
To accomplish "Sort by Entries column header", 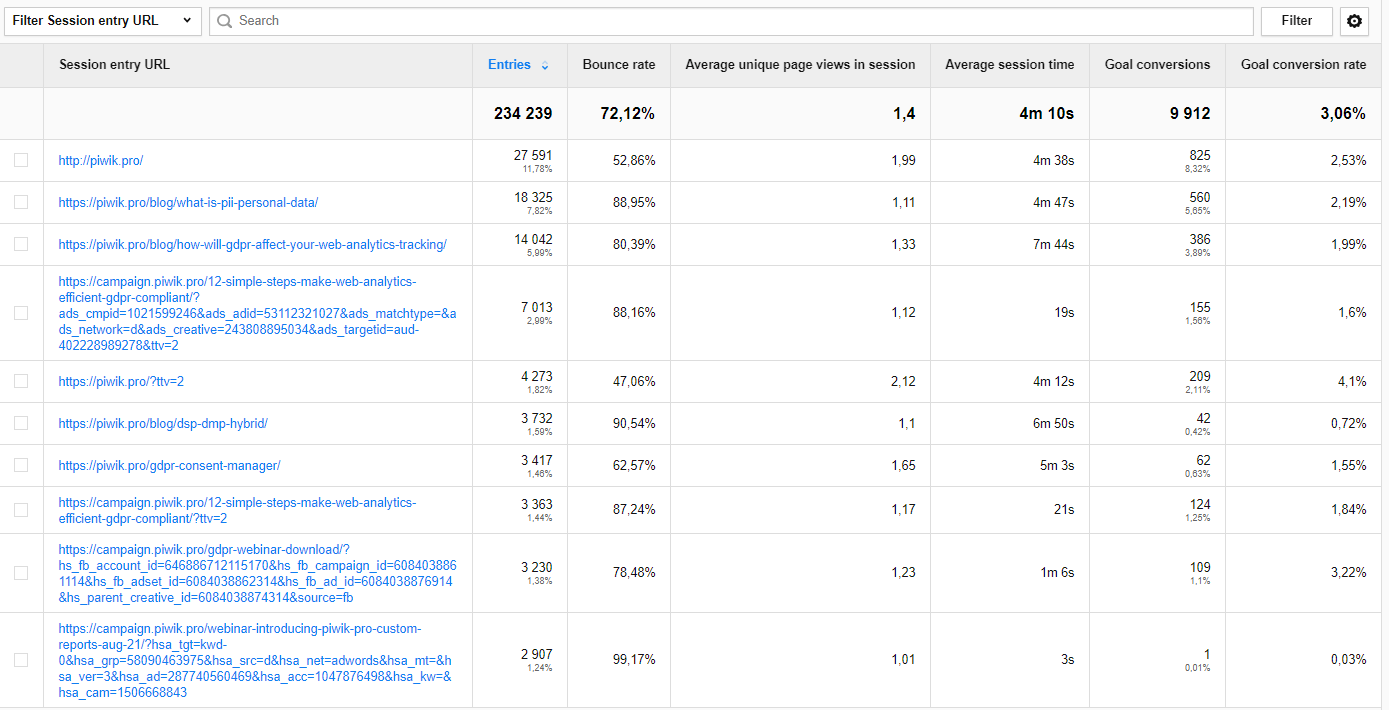I will pyautogui.click(x=509, y=65).
